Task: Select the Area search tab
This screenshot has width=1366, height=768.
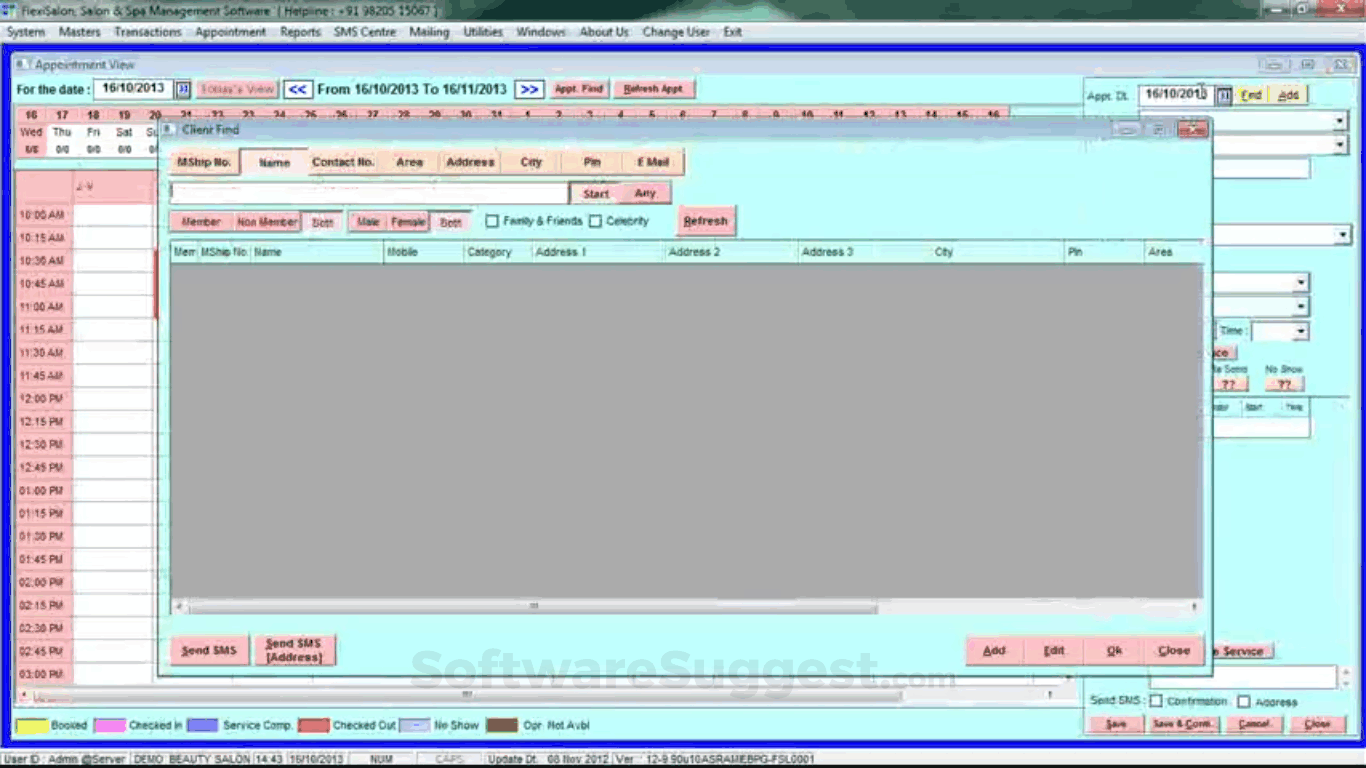Action: 409,162
